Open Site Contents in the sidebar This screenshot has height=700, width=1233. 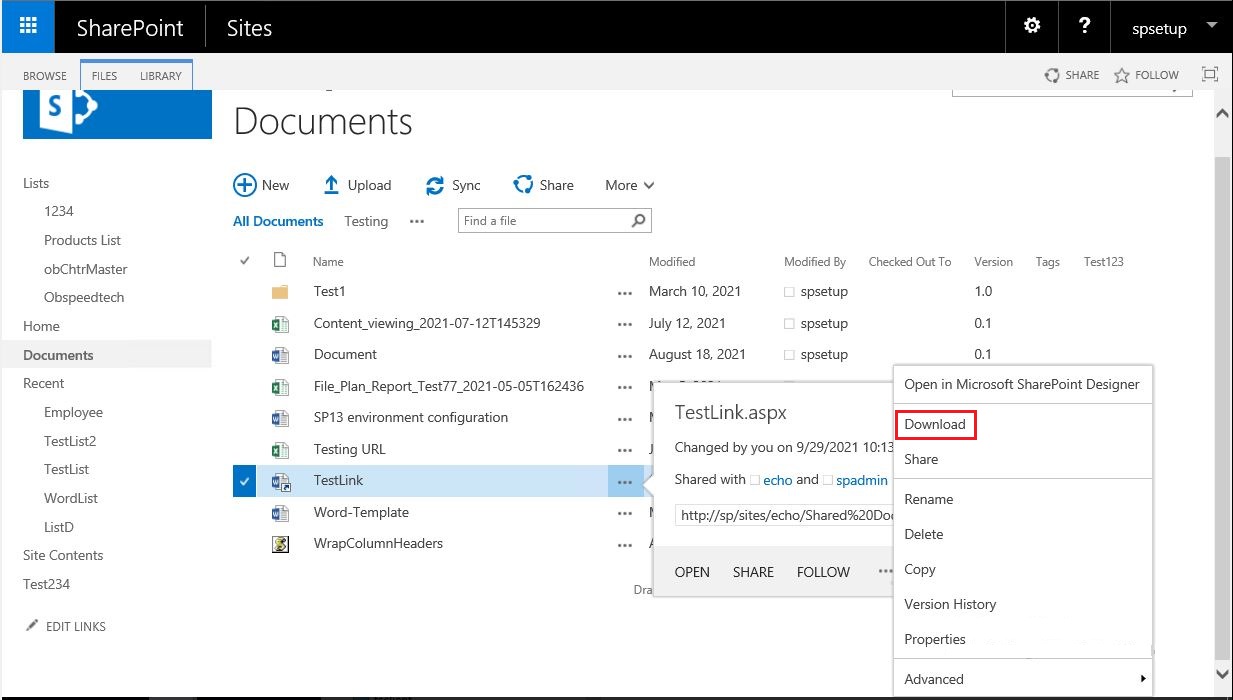pos(62,554)
